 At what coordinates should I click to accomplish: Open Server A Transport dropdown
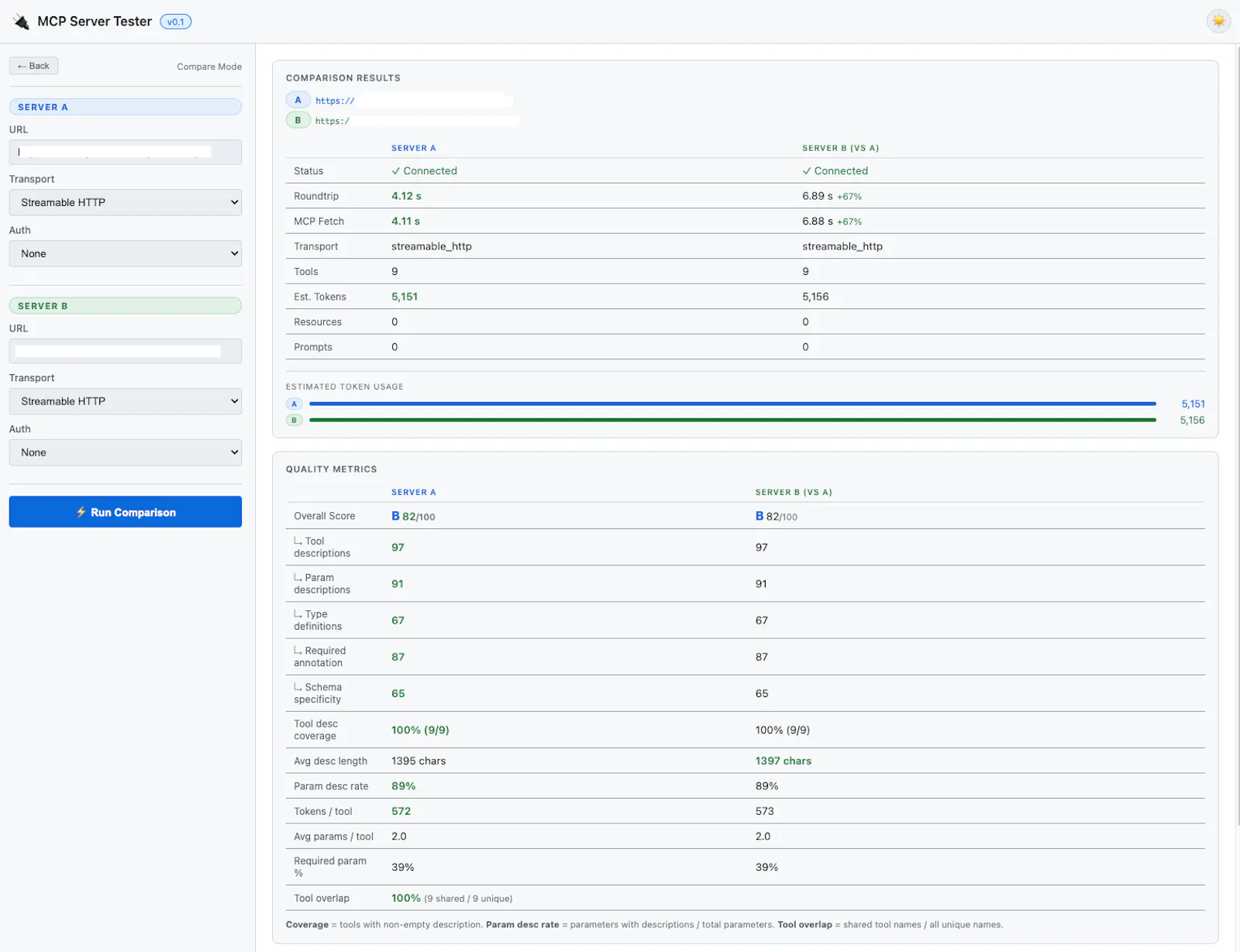(126, 202)
